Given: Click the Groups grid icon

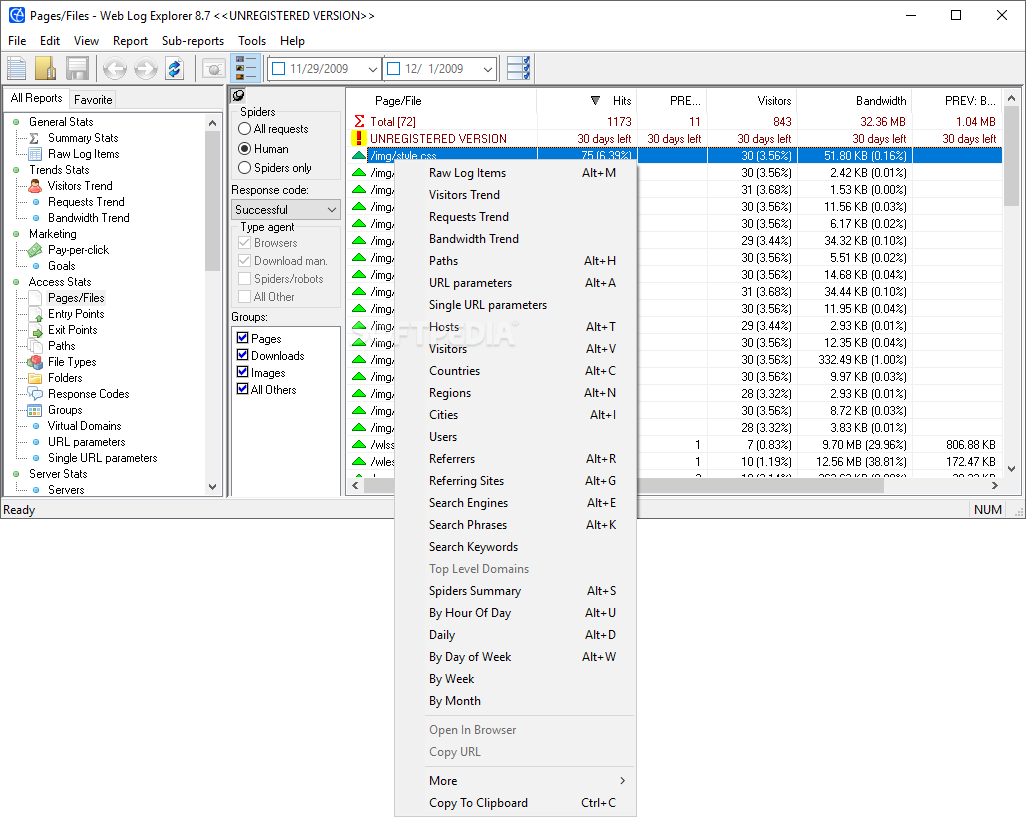Looking at the screenshot, I should pos(35,410).
